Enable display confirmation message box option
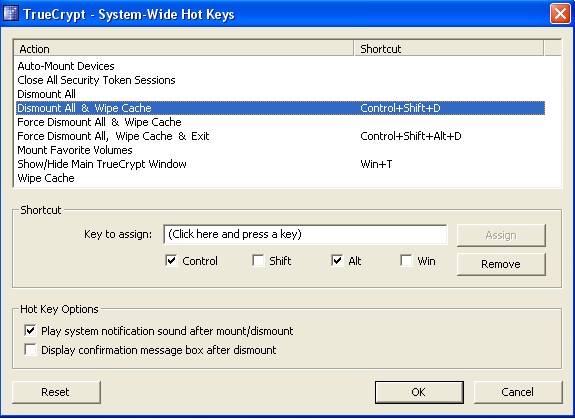This screenshot has width=575, height=419. click(x=30, y=350)
